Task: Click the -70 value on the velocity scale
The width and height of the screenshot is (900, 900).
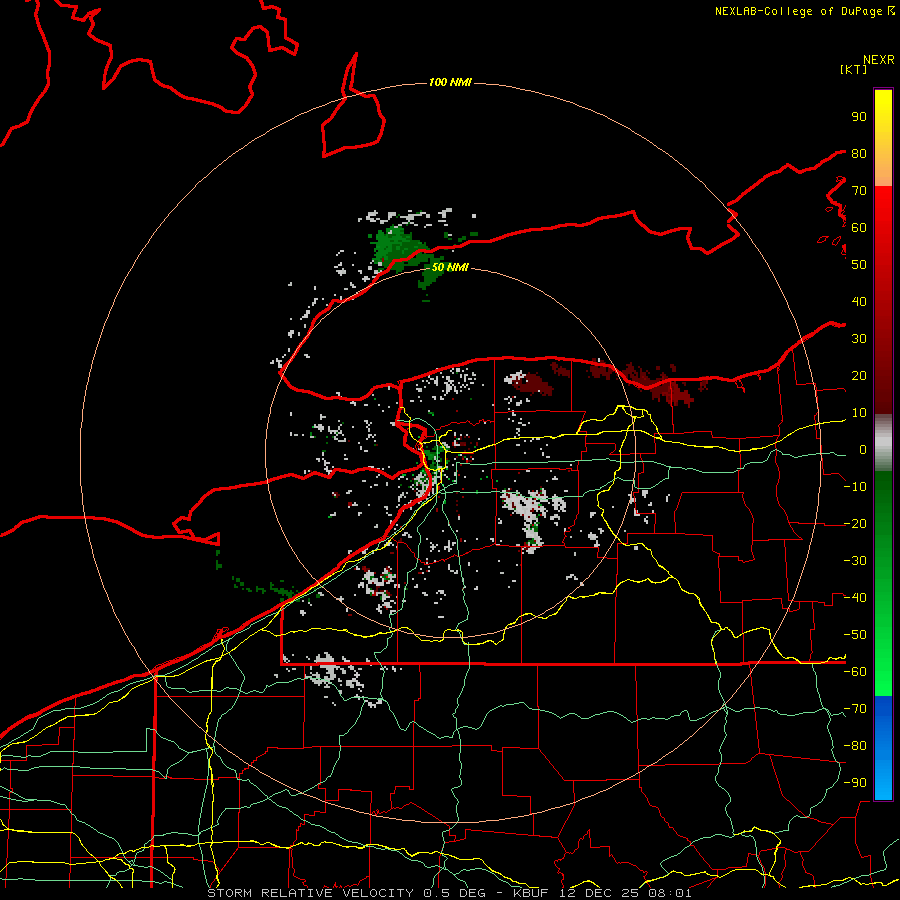Action: (855, 709)
